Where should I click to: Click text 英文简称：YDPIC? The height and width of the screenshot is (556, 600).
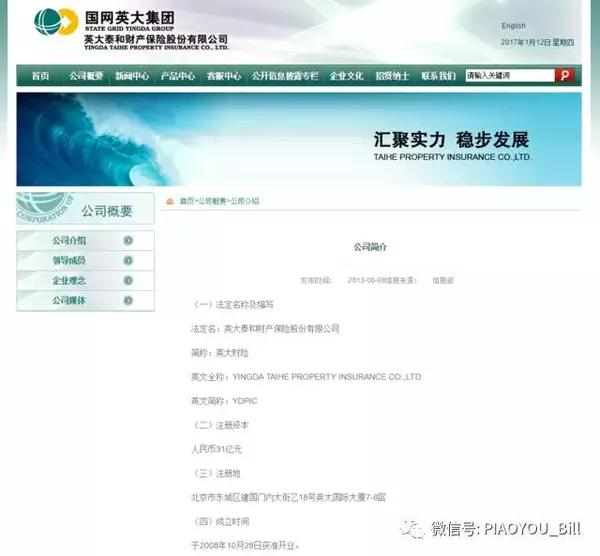click(x=224, y=401)
